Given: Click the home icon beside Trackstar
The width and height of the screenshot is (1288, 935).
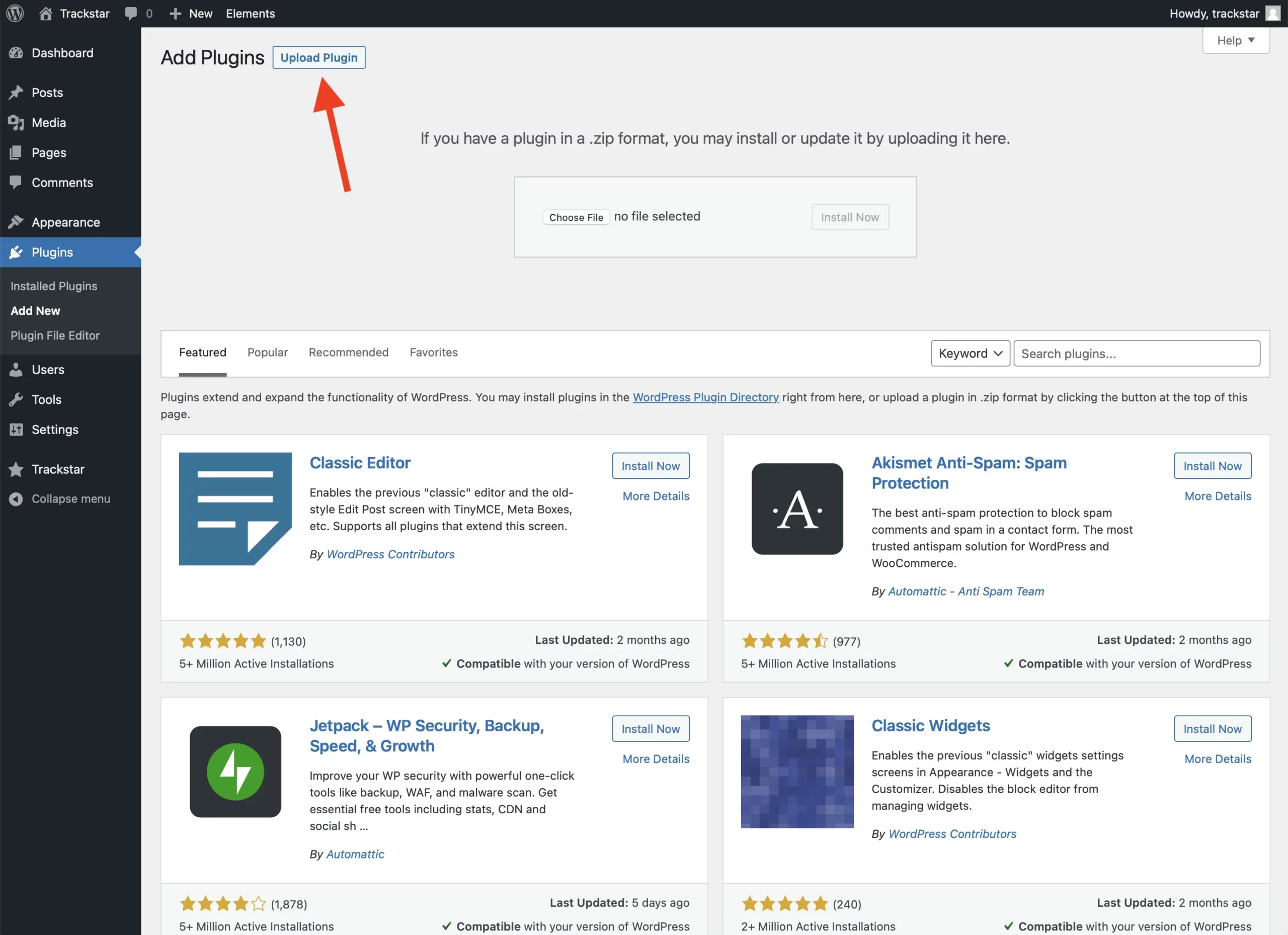Looking at the screenshot, I should click(45, 13).
